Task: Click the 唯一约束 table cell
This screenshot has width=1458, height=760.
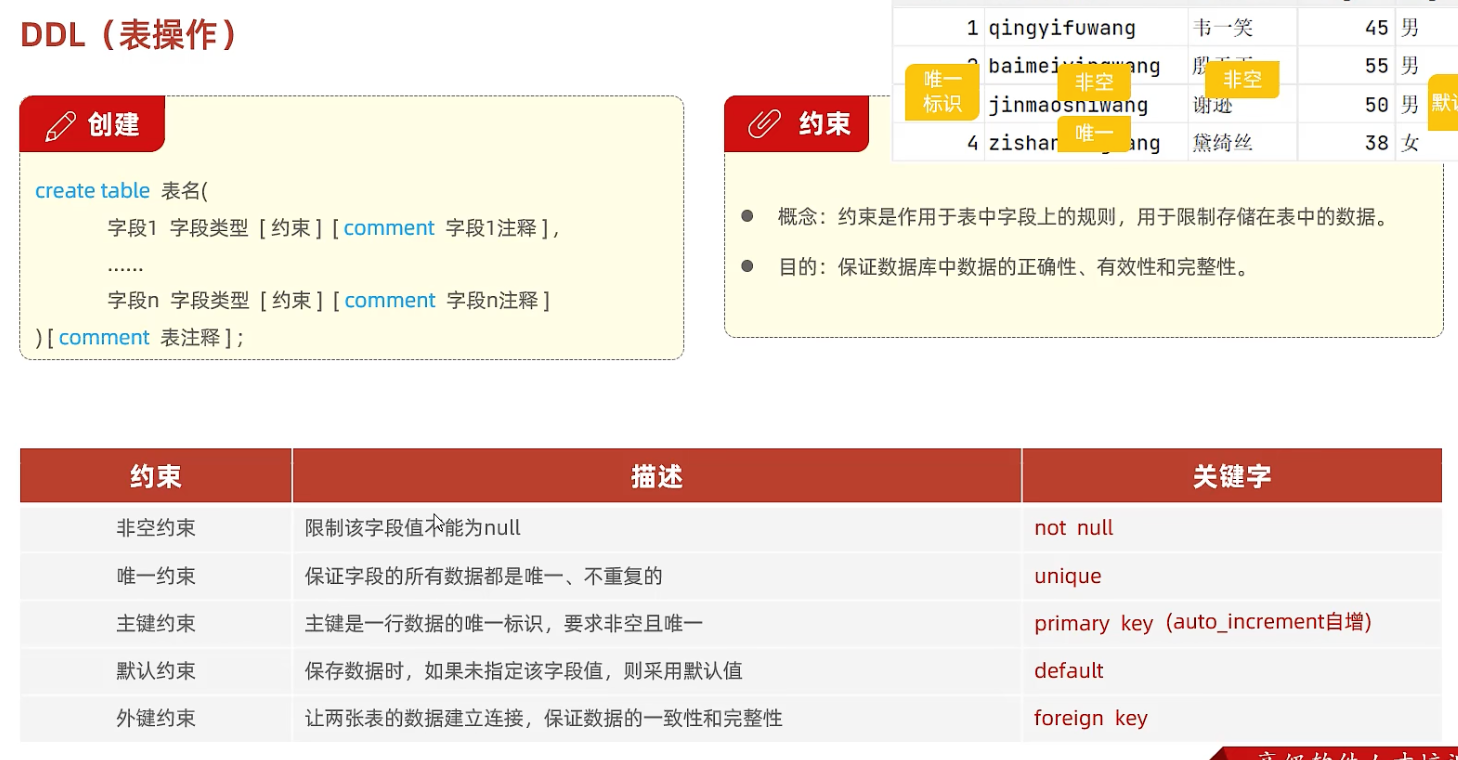Action: (x=156, y=576)
